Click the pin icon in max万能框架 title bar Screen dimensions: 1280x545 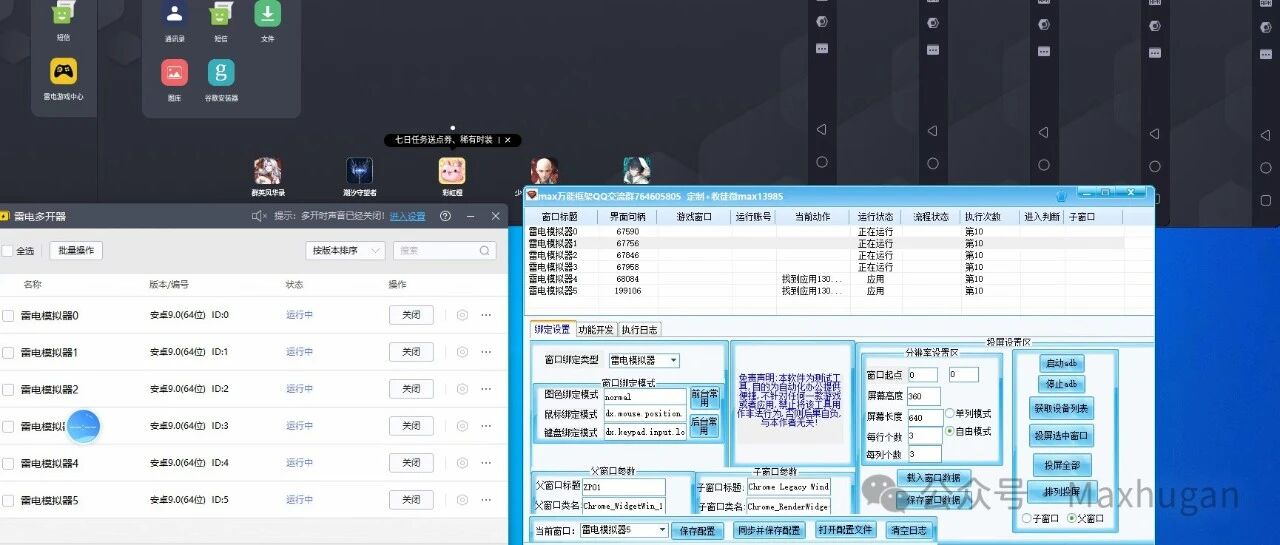click(x=1061, y=196)
